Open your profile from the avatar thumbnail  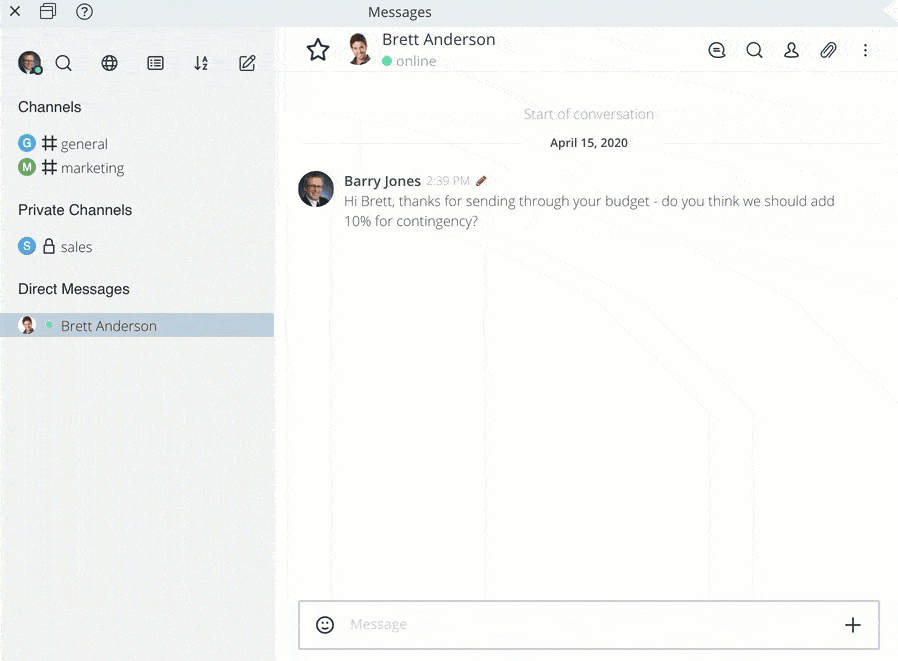28,62
